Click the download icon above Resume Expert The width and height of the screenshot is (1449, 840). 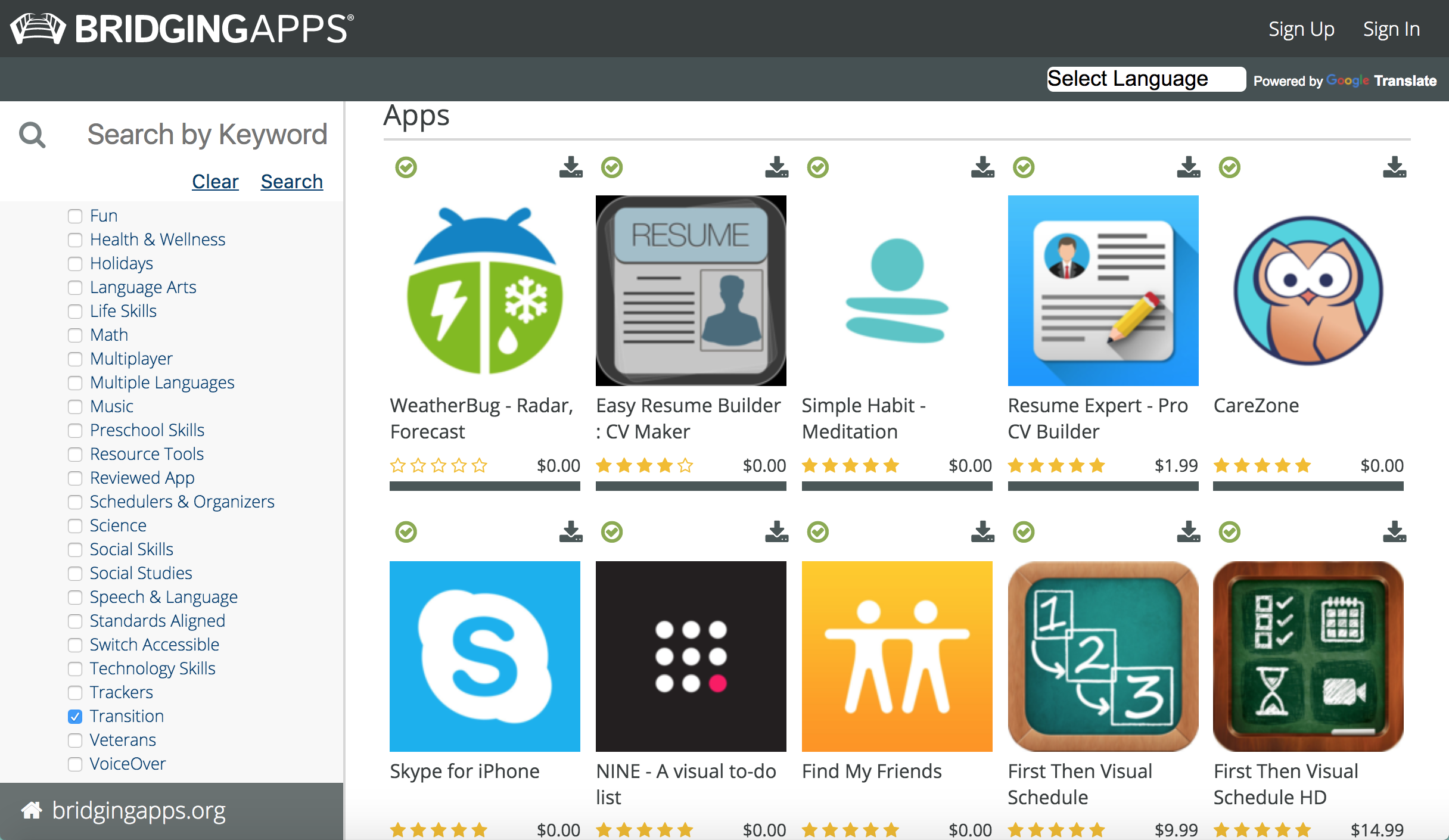tap(1189, 167)
